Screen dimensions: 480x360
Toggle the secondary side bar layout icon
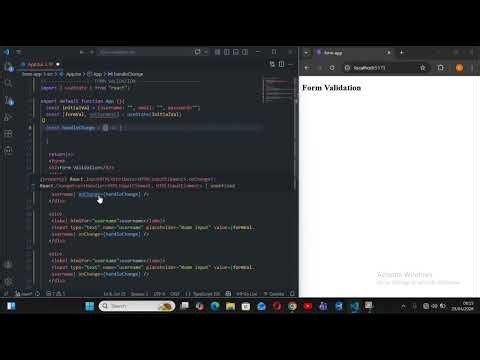(x=245, y=52)
